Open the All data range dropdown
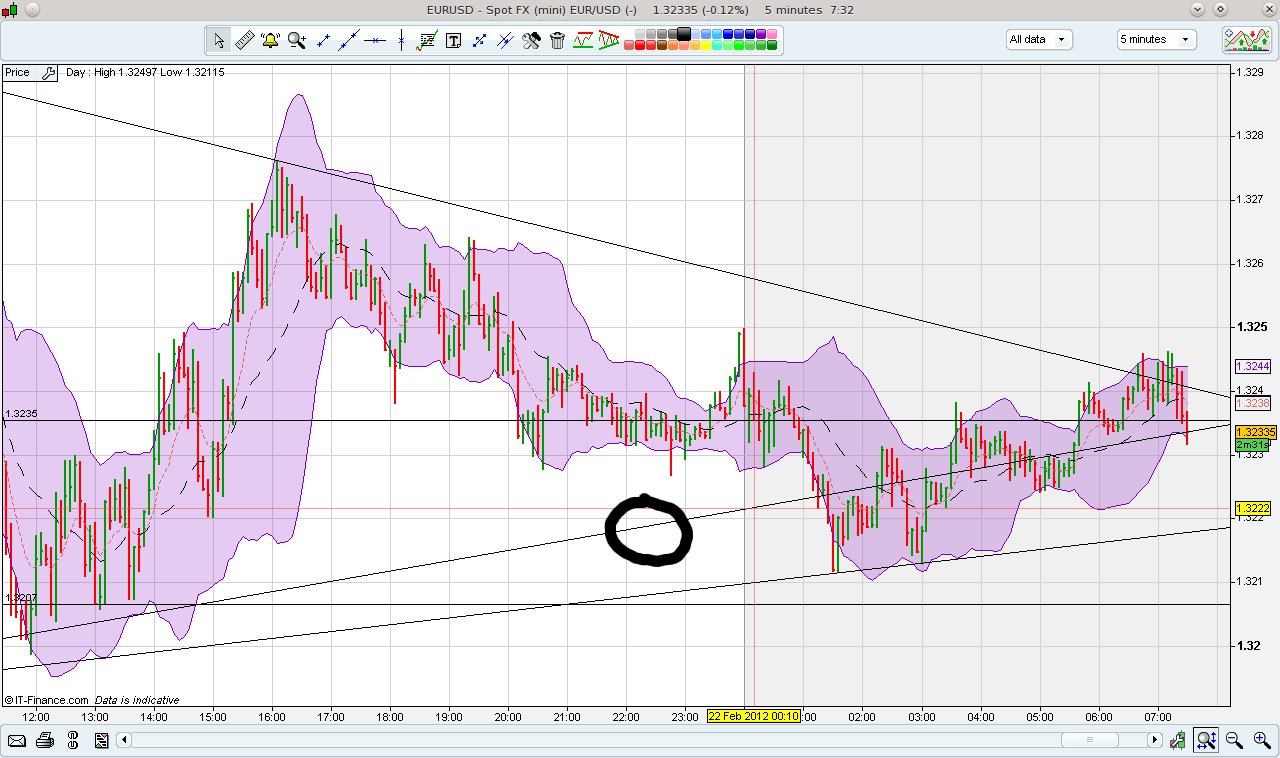The width and height of the screenshot is (1280, 758). (1038, 39)
